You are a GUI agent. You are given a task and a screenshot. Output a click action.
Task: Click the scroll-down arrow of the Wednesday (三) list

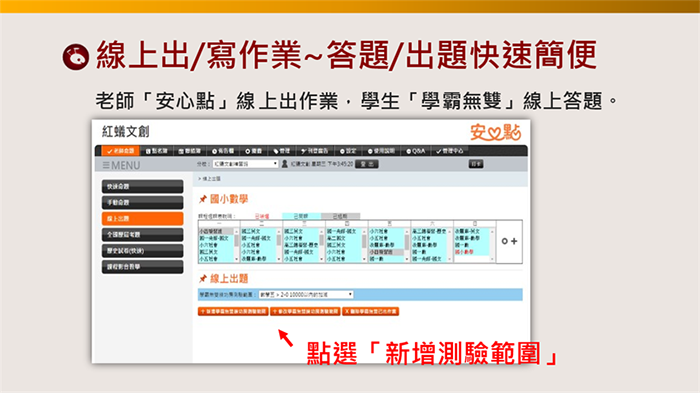[321, 259]
